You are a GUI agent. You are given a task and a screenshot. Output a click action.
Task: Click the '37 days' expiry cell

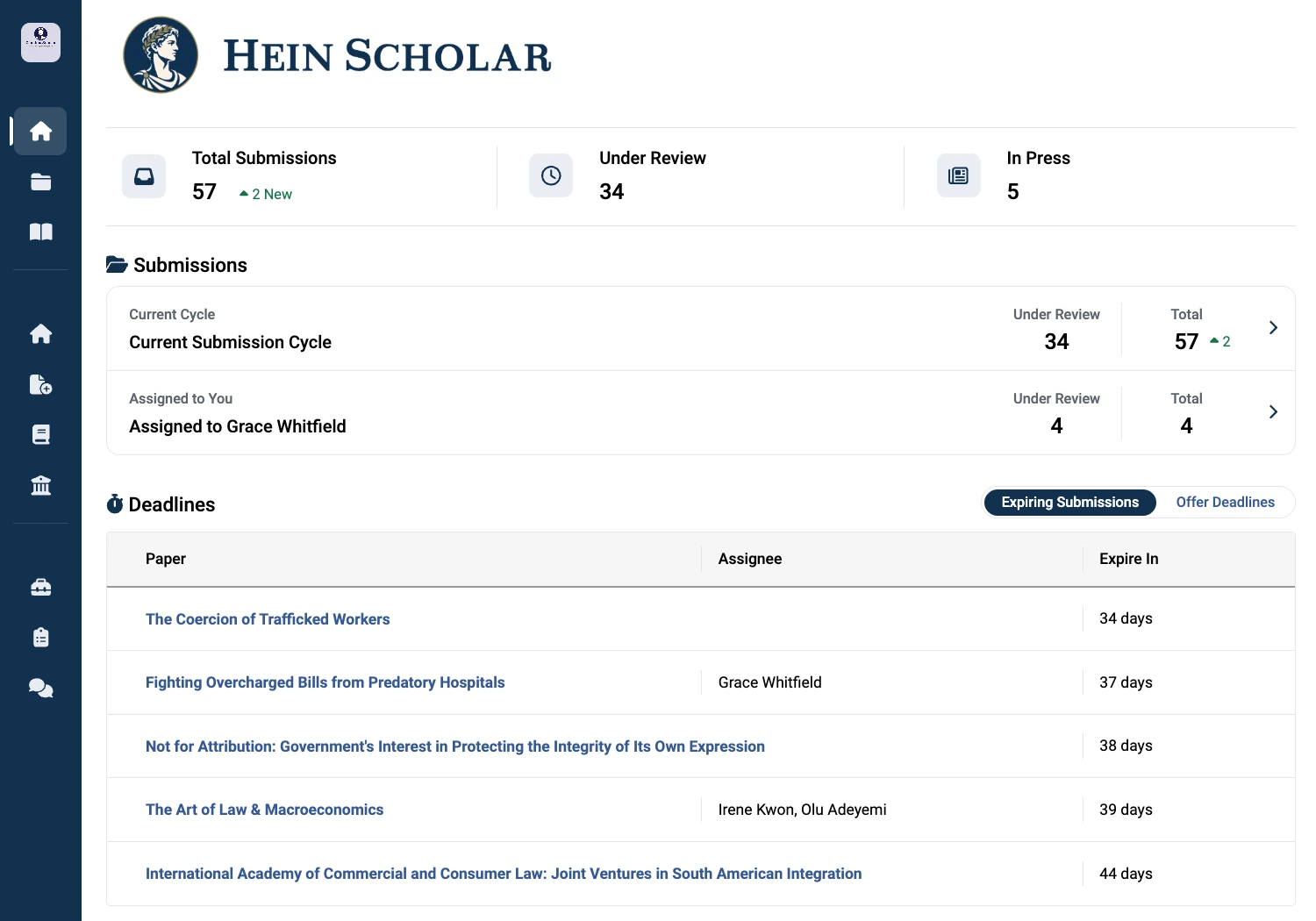pyautogui.click(x=1126, y=682)
